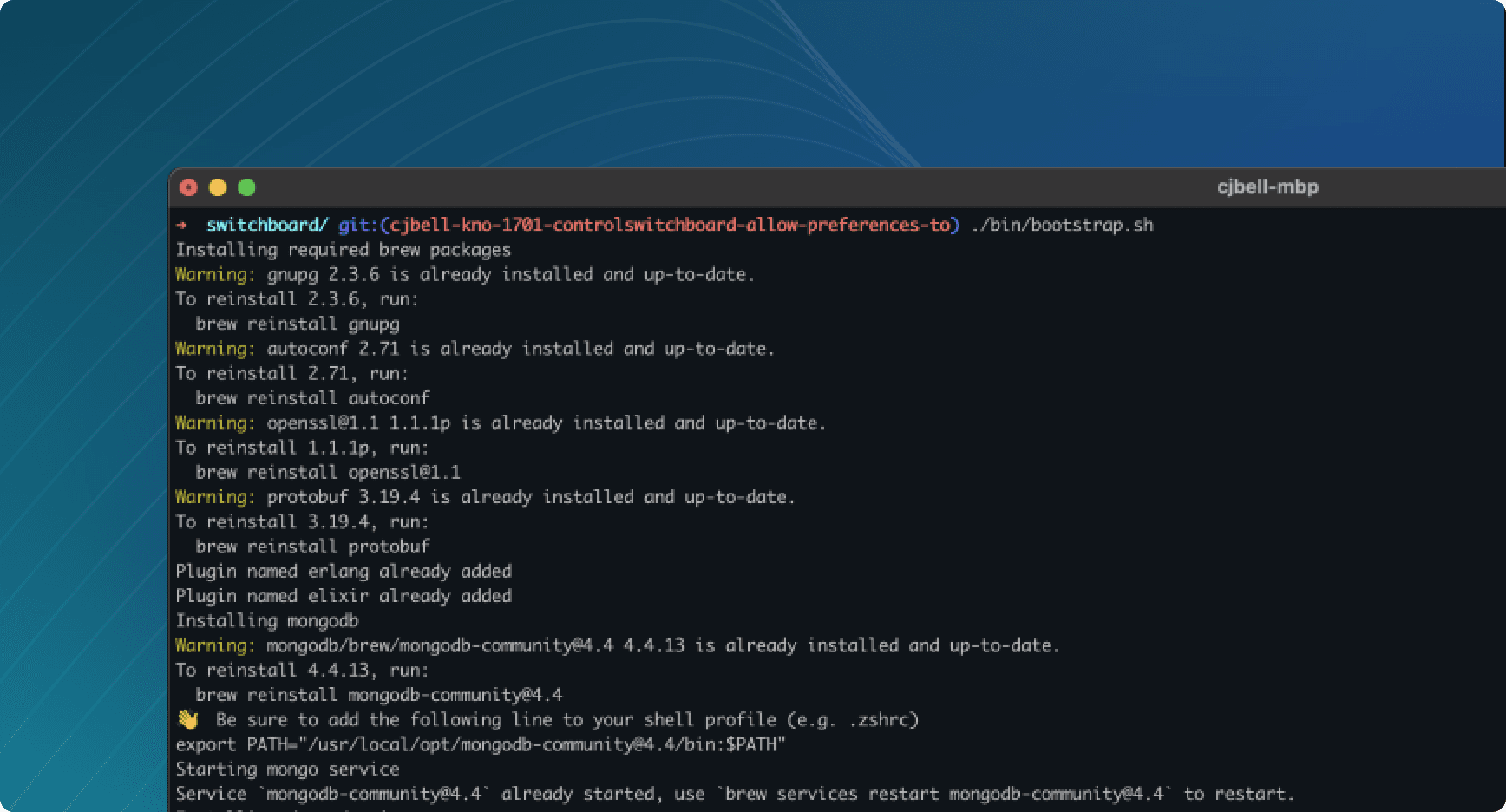Click the cjbell-kno-1701 git branch name

[669, 226]
